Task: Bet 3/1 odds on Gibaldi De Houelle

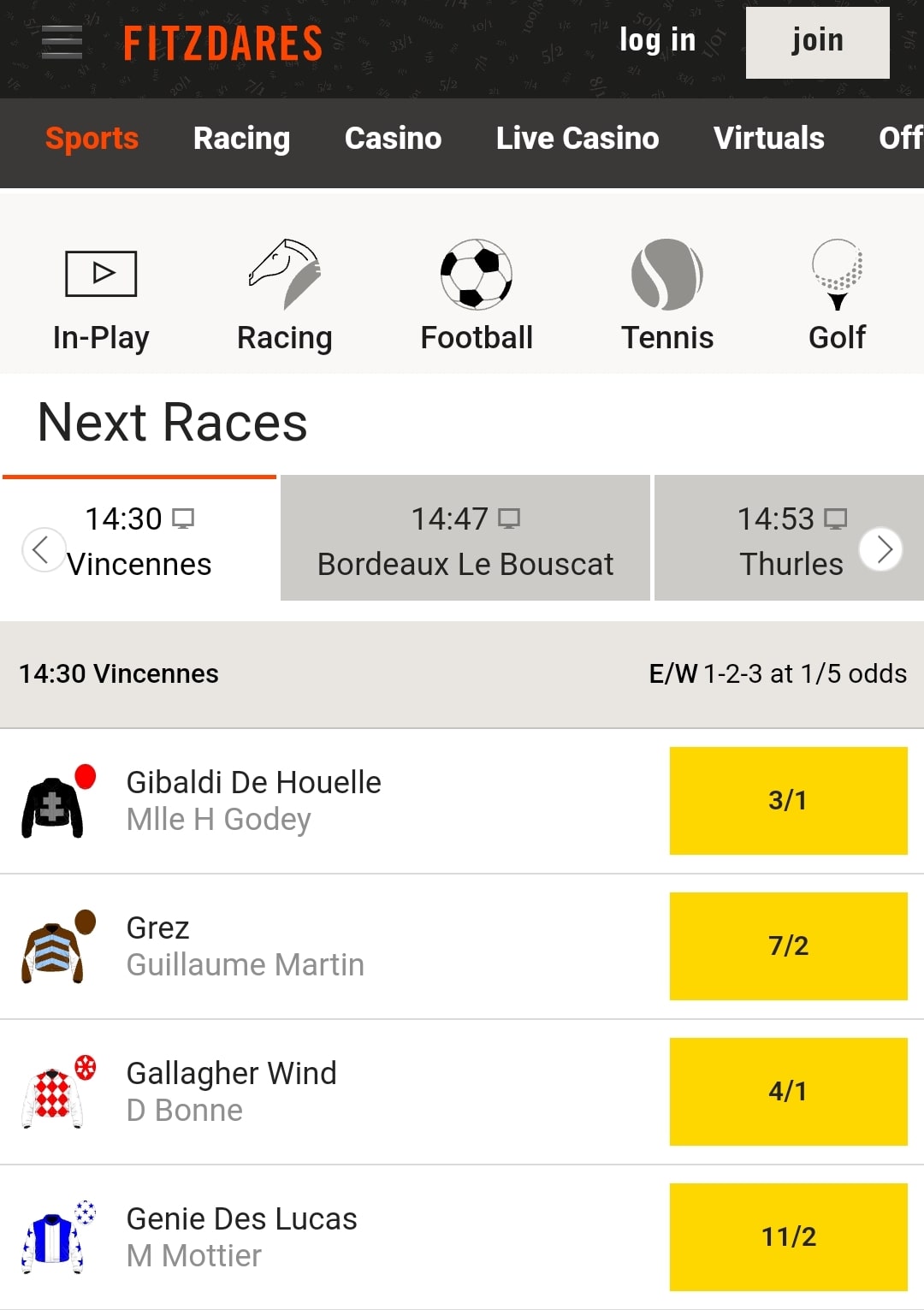Action: click(787, 802)
